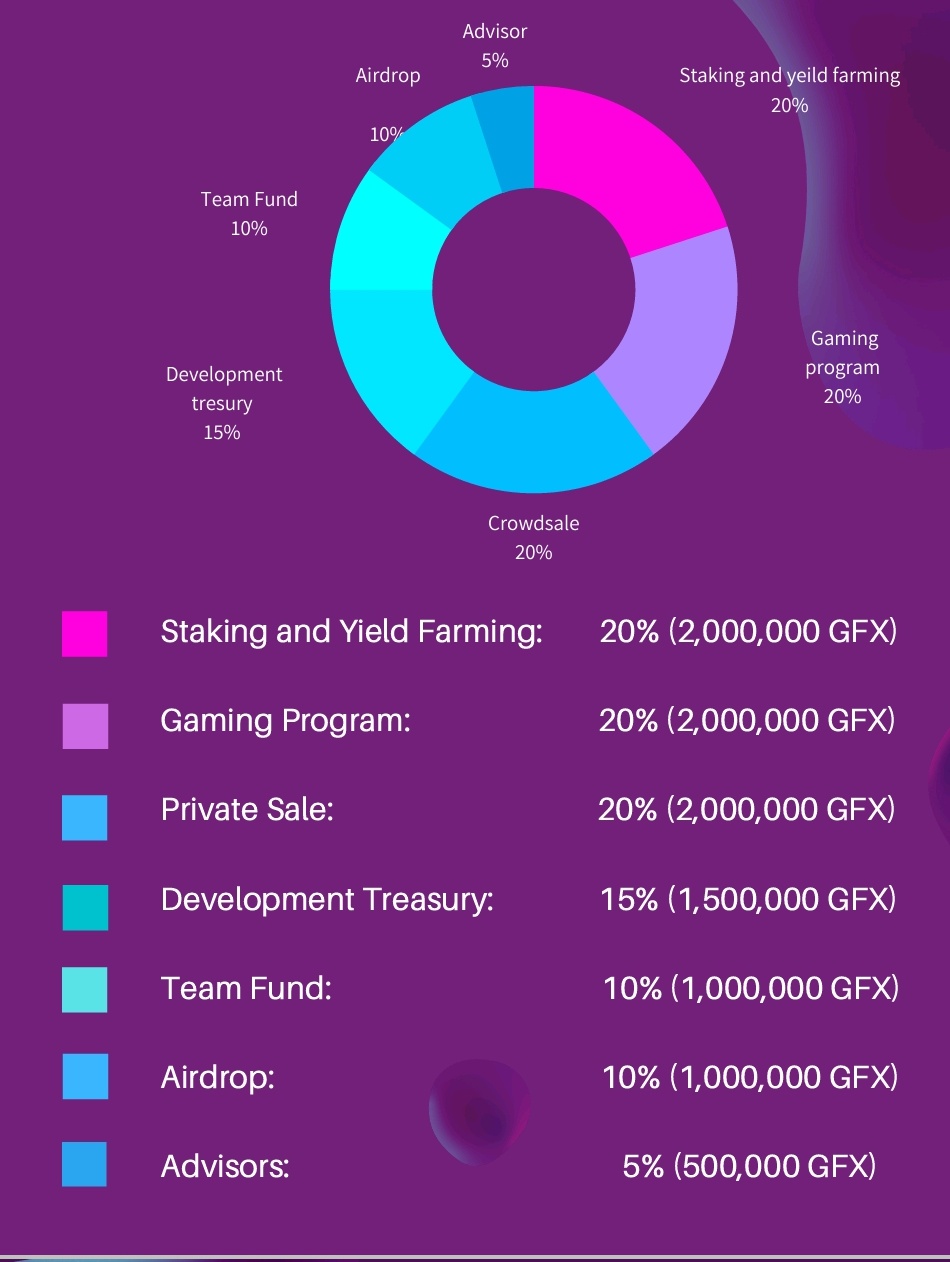This screenshot has width=950, height=1262.
Task: Click the blue Airdrop legend swatch
Action: click(x=84, y=1076)
